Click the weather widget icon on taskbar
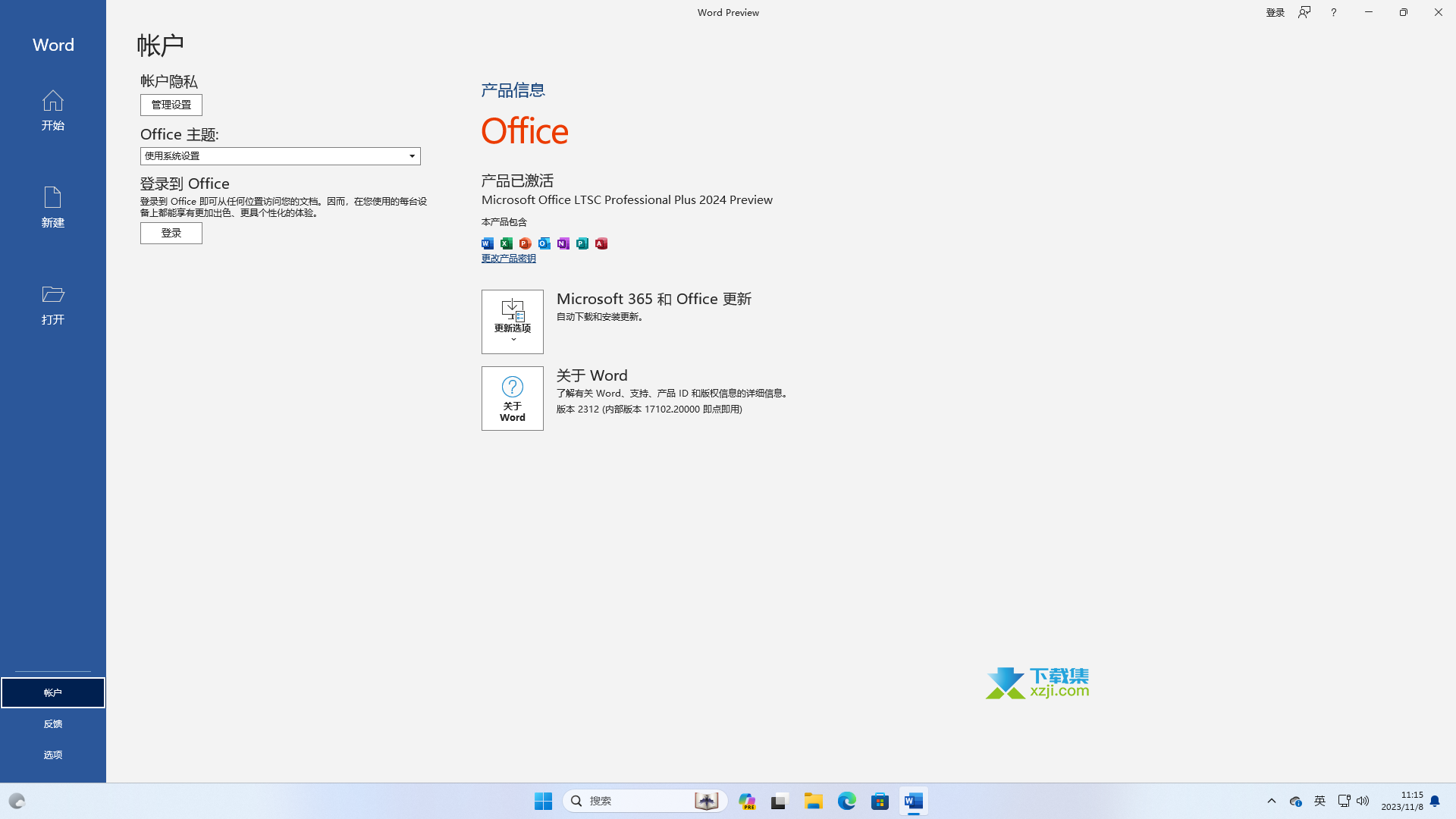The height and width of the screenshot is (819, 1456). (x=17, y=801)
